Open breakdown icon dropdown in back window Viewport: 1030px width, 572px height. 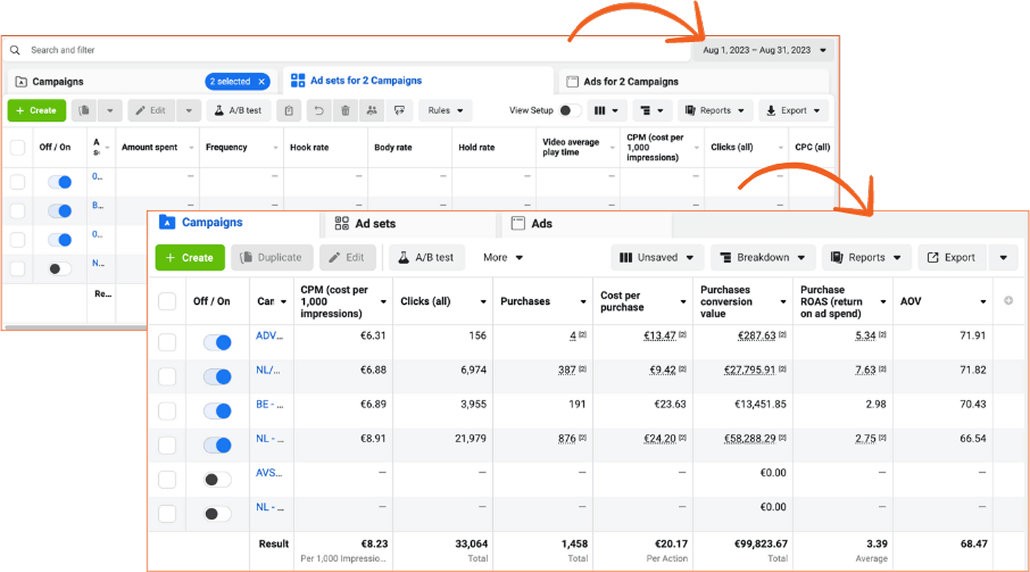pyautogui.click(x=652, y=110)
